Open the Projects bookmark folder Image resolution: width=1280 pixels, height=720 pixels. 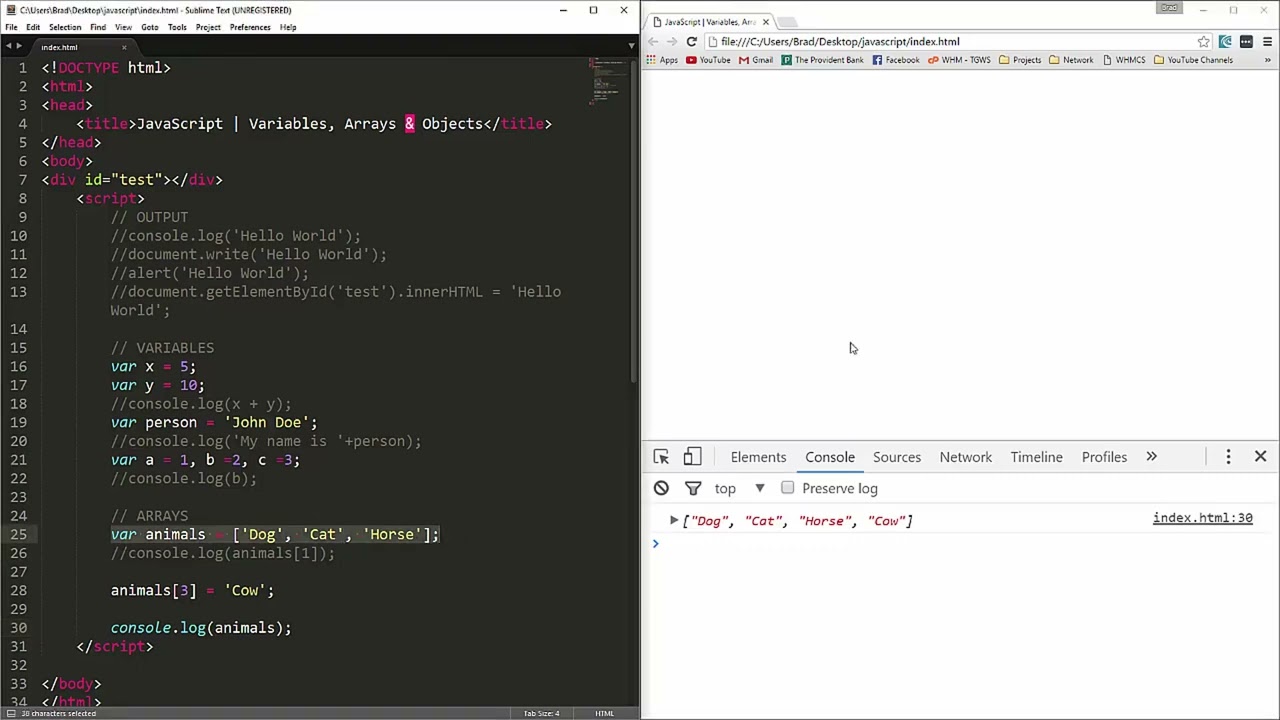[1020, 60]
